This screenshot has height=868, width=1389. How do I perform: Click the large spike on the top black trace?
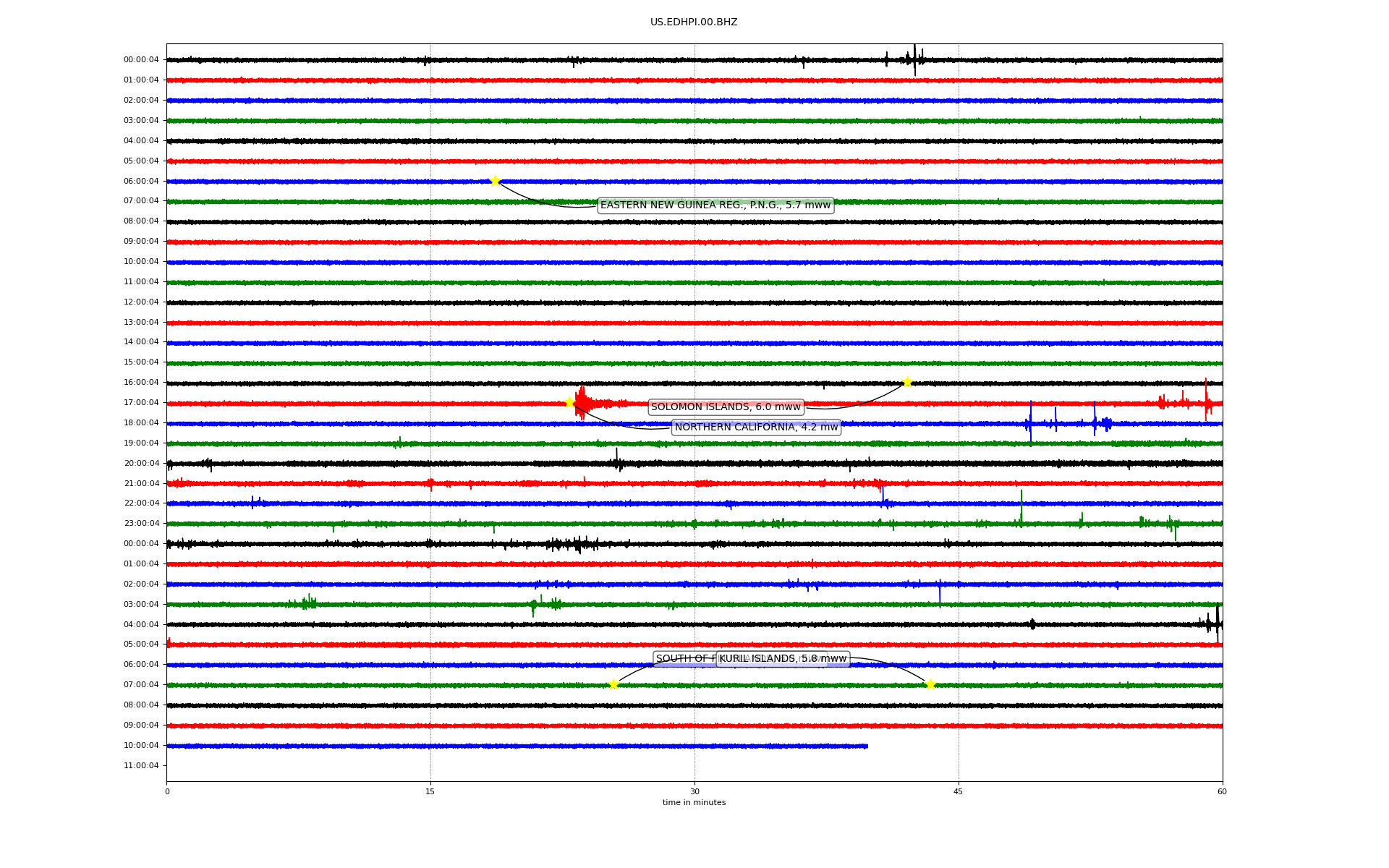coord(914,59)
